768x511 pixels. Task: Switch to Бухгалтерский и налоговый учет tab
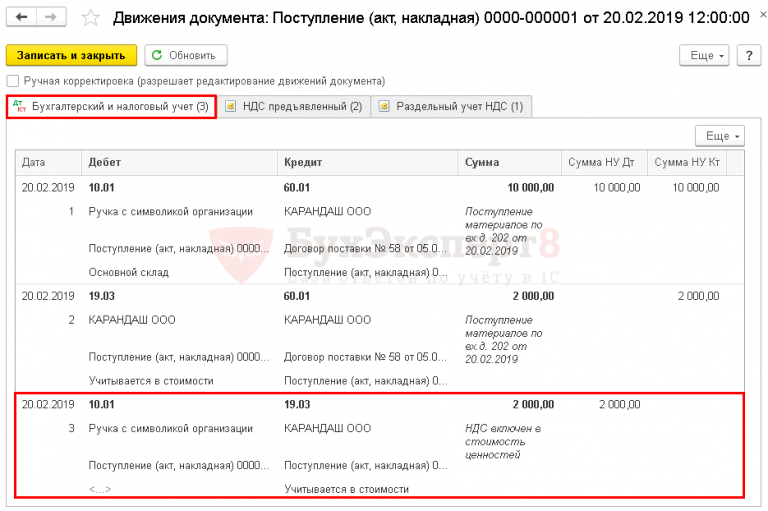[x=112, y=106]
